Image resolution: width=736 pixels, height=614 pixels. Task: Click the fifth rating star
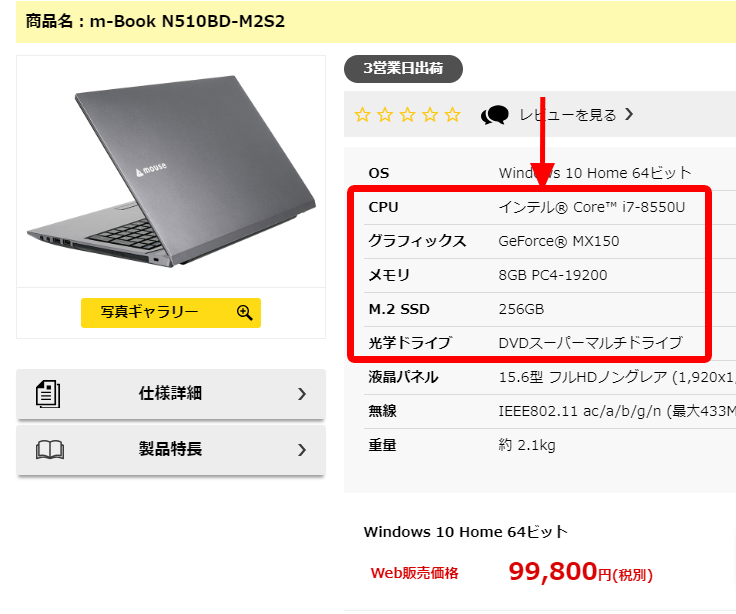point(452,115)
